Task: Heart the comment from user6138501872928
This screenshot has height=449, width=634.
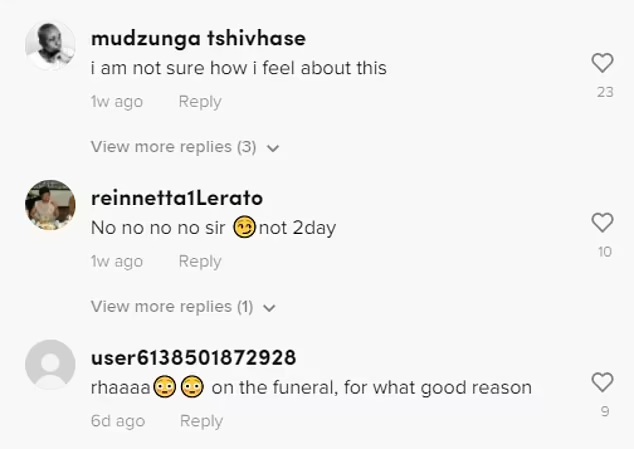Action: [602, 382]
